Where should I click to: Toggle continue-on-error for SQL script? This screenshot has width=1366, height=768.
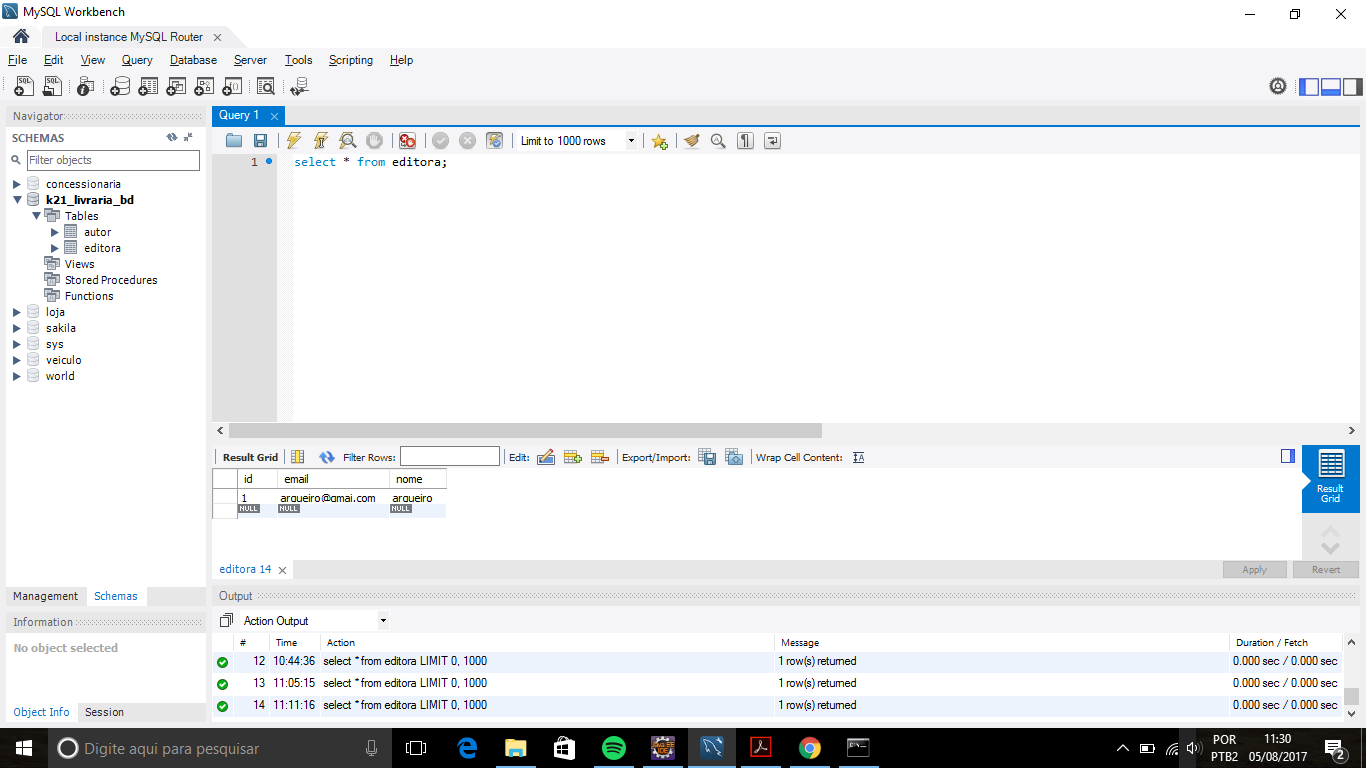coord(407,141)
